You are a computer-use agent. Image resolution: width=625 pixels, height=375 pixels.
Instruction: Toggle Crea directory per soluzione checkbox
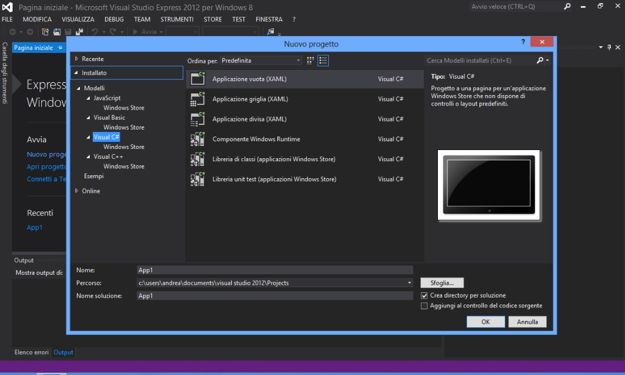click(x=424, y=296)
